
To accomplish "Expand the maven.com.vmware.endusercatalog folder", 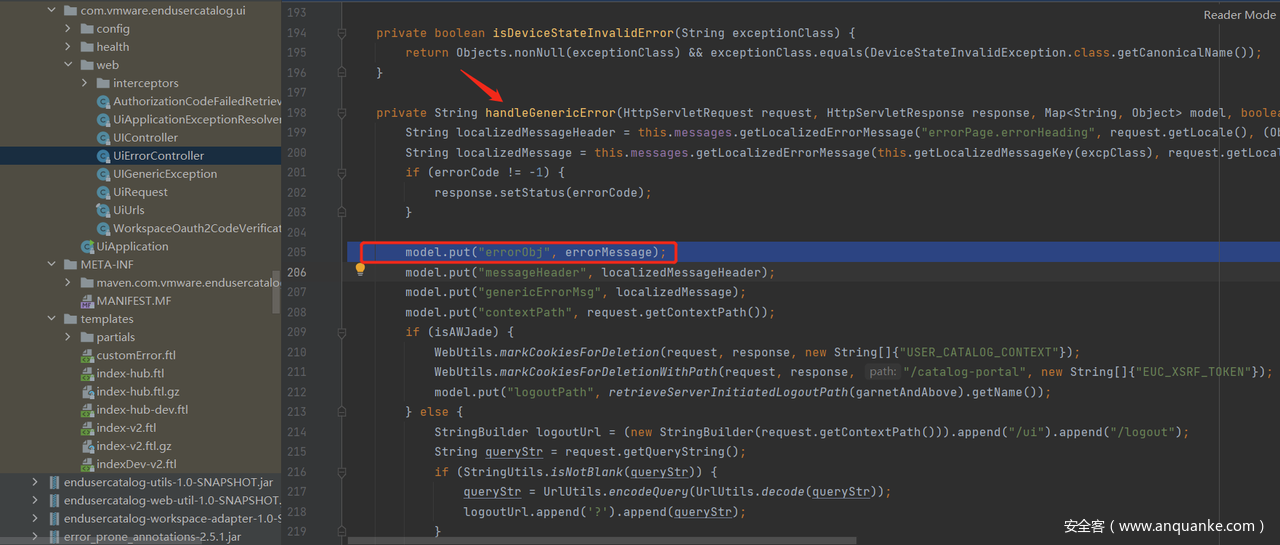I will click(x=68, y=282).
